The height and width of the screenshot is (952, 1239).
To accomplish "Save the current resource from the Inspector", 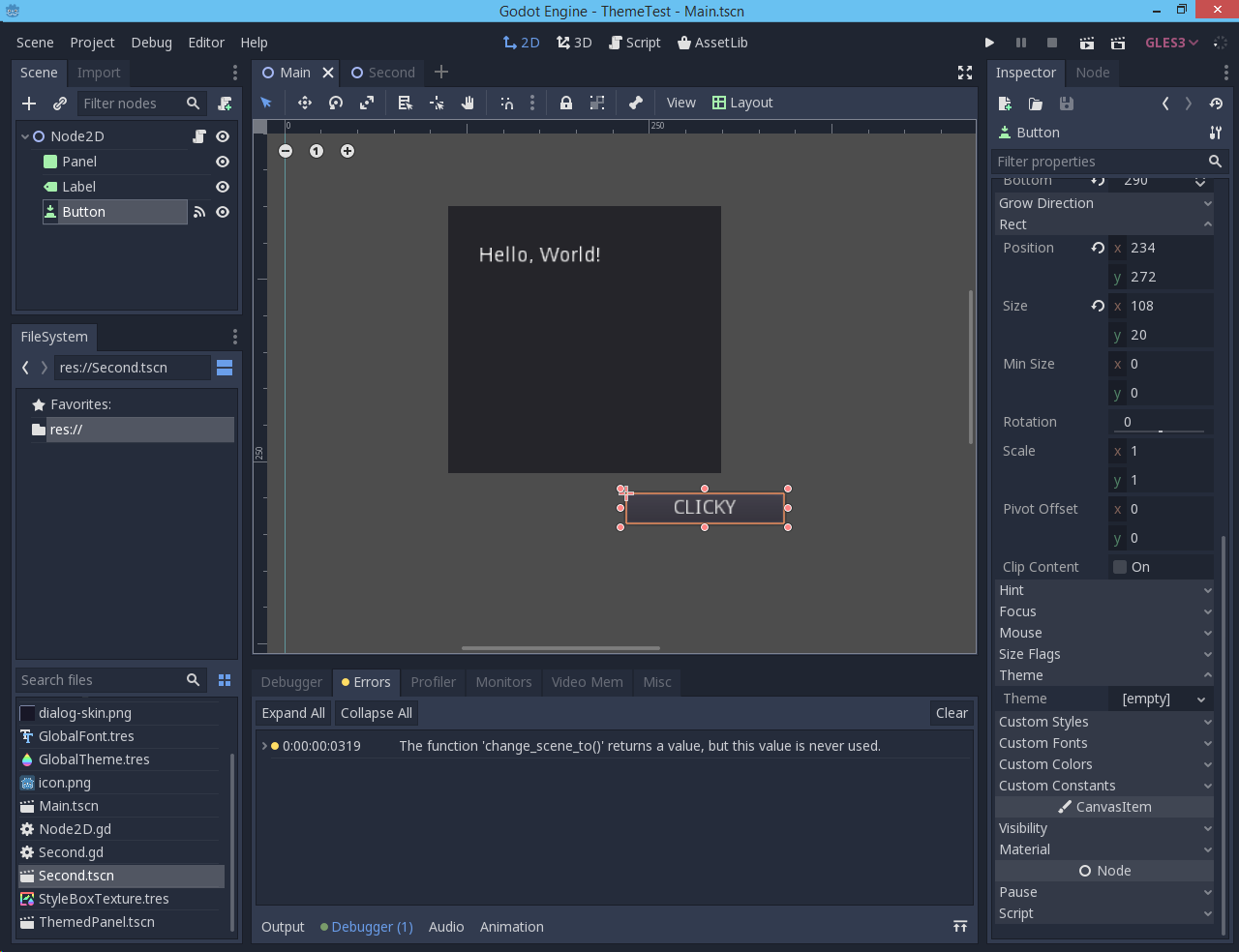I will (x=1067, y=104).
